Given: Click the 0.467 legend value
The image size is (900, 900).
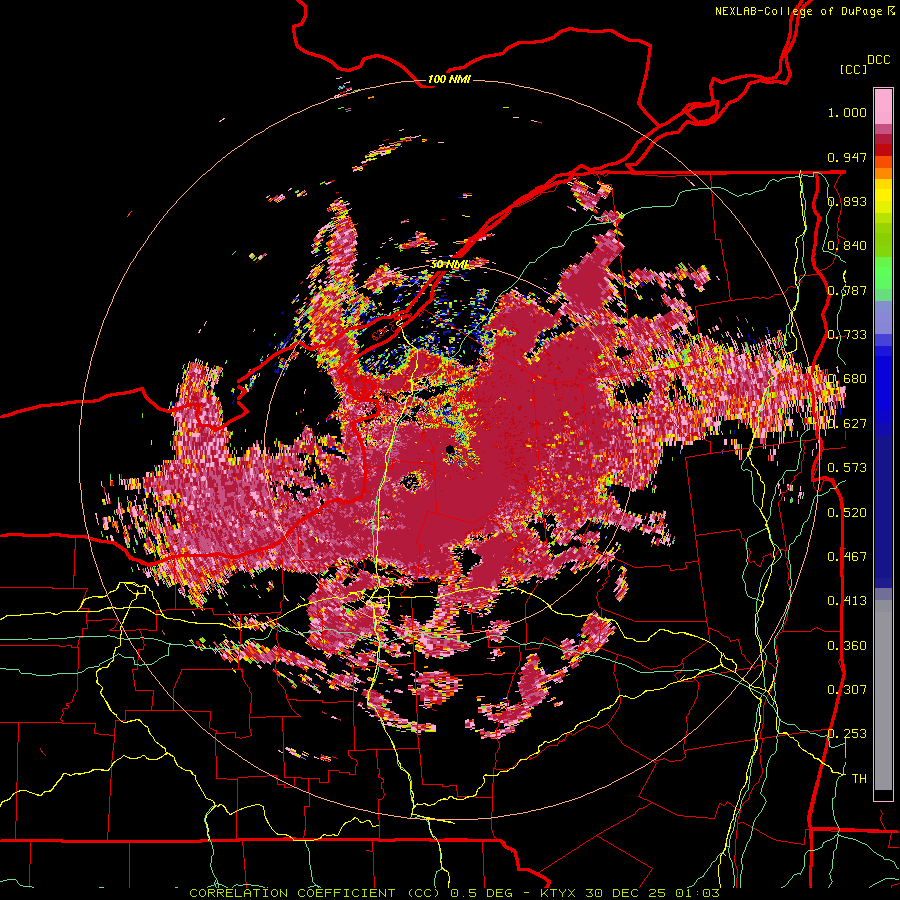Looking at the screenshot, I should click(x=847, y=557).
